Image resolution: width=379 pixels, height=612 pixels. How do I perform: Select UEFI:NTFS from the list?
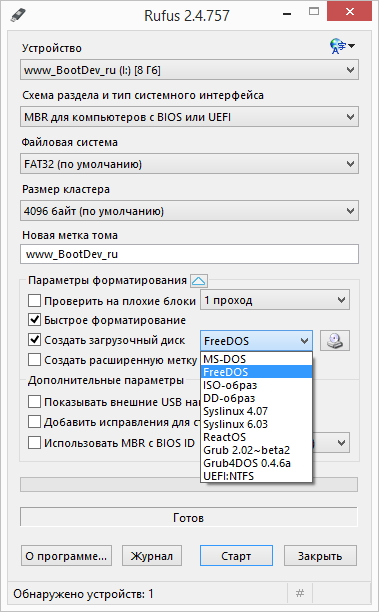256,476
